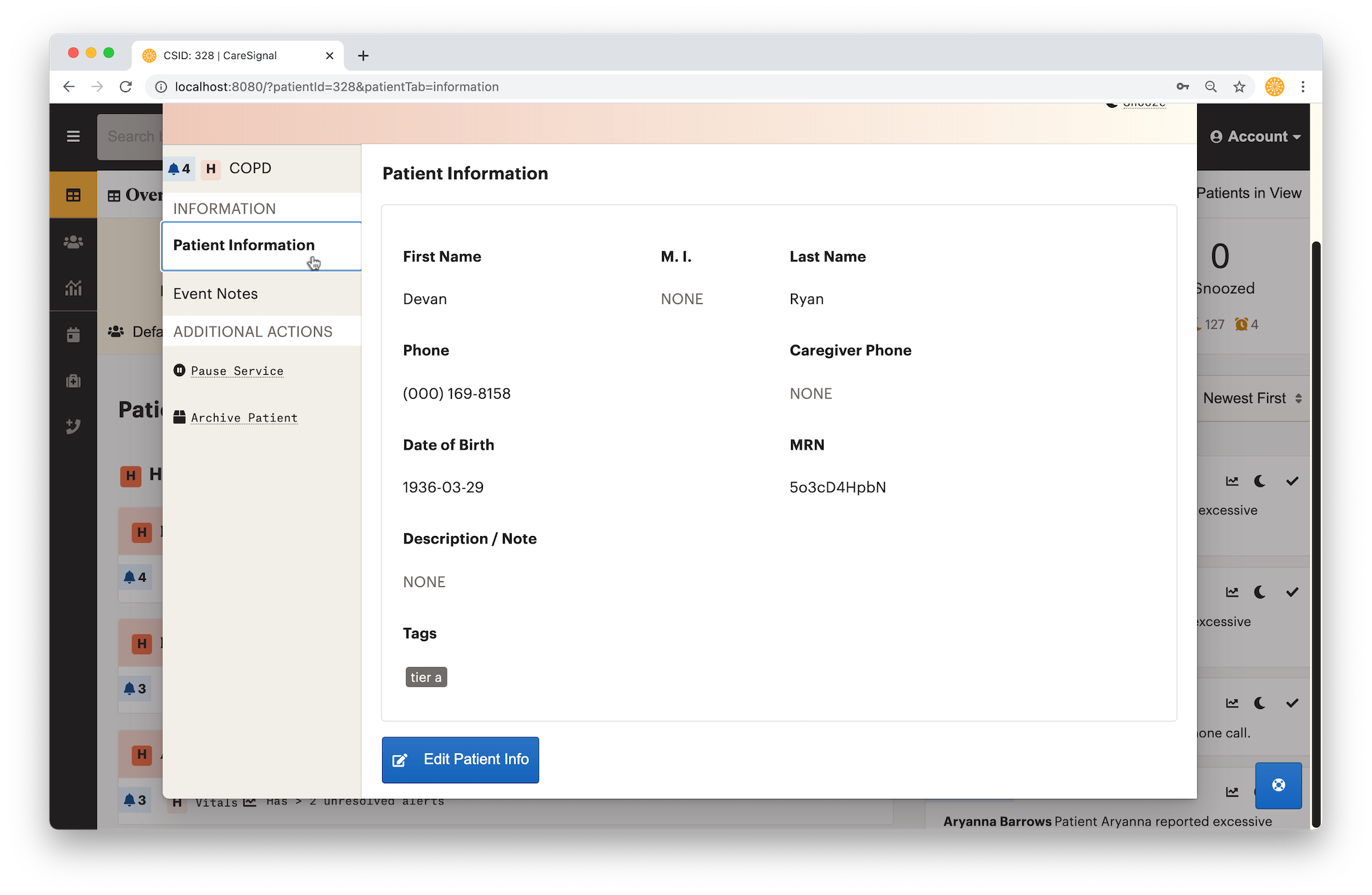Click the Snooze link at modal top

coord(1144,104)
